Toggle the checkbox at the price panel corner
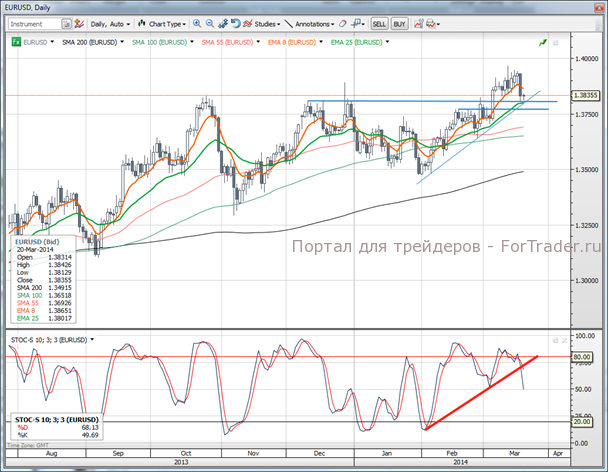Viewport: 608px width, 472px height. tap(553, 43)
